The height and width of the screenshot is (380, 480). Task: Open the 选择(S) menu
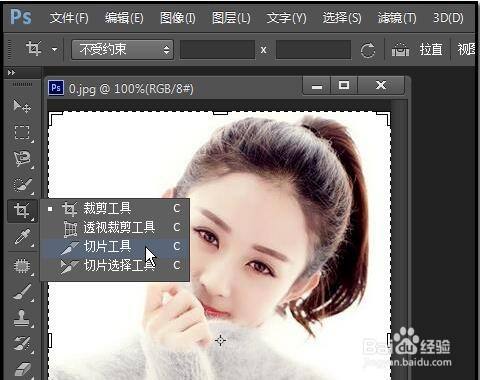342,18
